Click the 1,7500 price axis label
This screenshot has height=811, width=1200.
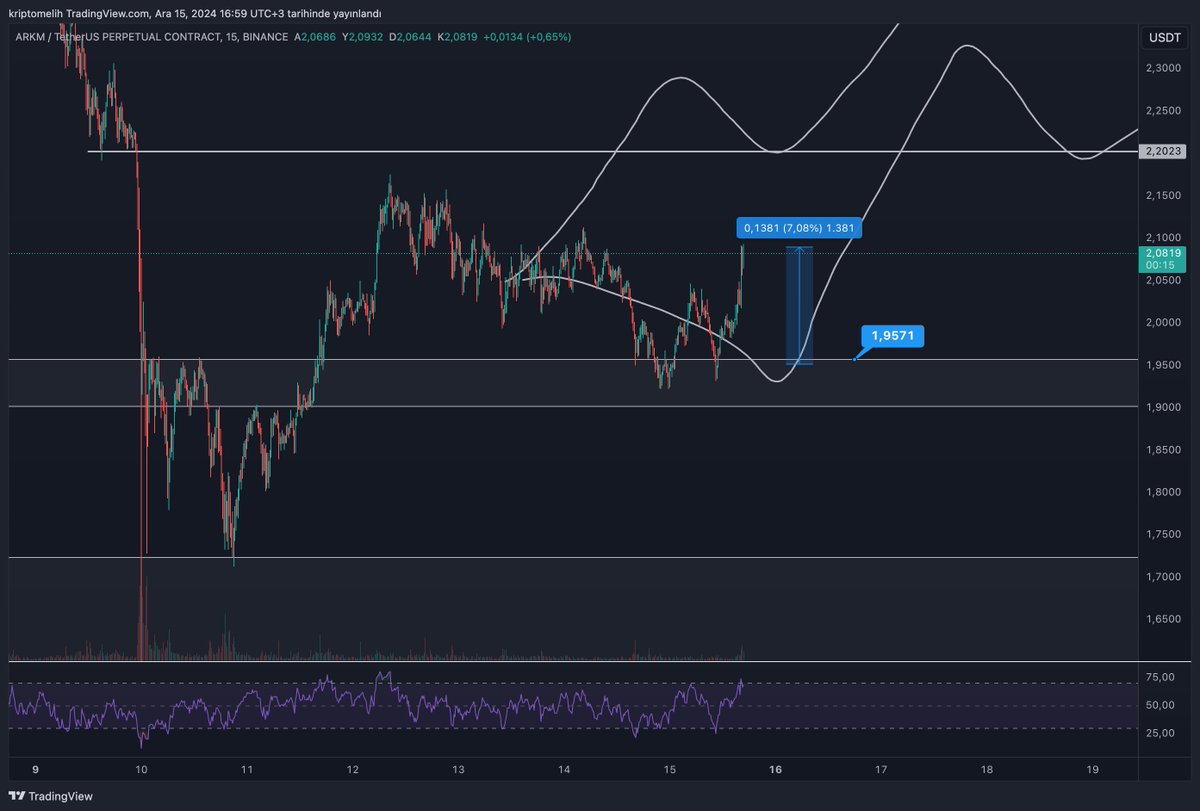pos(1164,534)
